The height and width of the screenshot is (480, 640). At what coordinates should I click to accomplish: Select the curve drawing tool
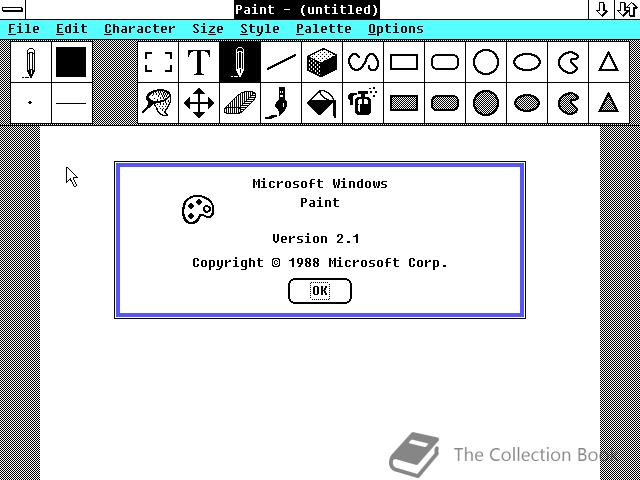coord(363,62)
